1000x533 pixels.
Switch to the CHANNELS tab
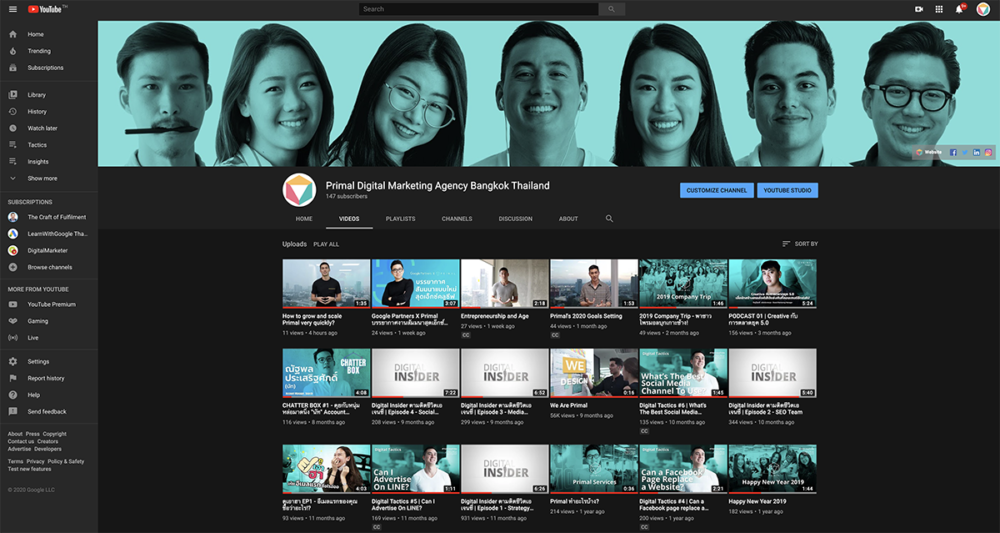pos(457,219)
